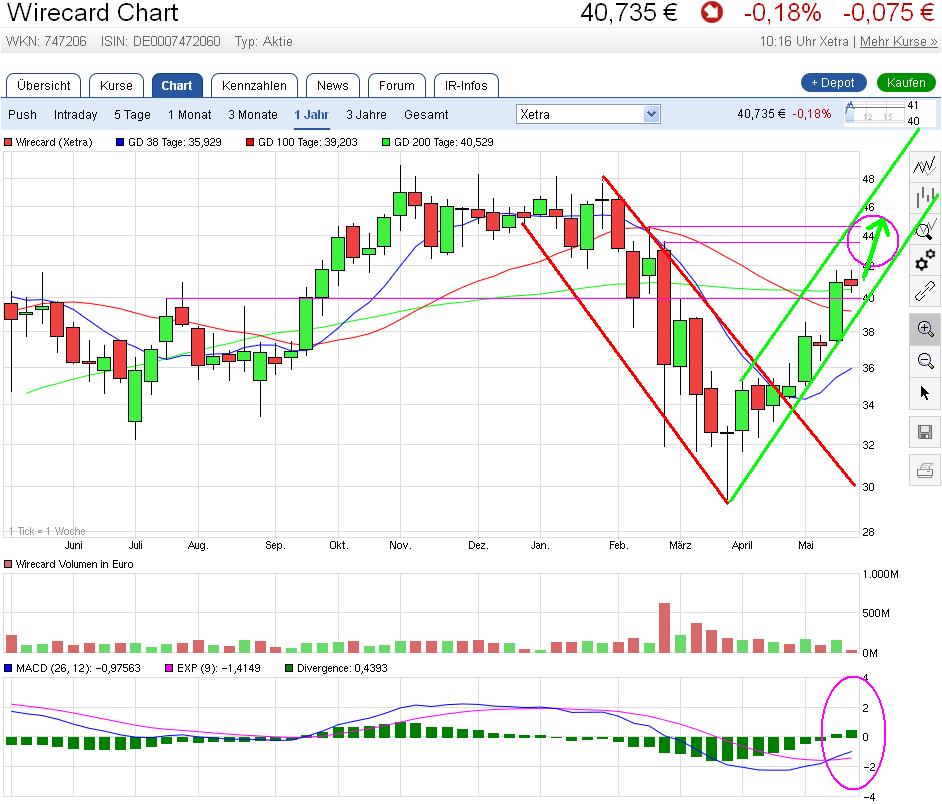Click the Wirecard Volumen legend swatch
The image size is (942, 804).
coord(8,564)
